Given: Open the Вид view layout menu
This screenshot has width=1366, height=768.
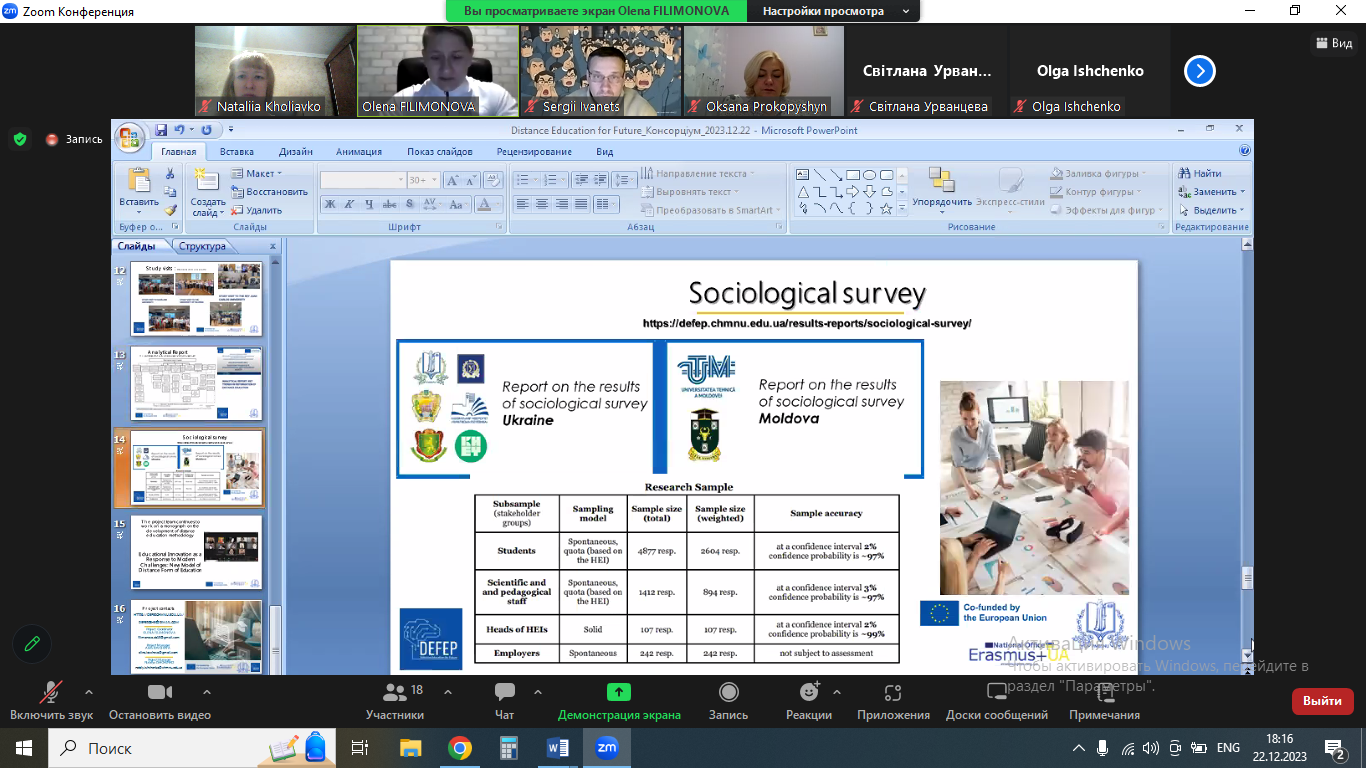Looking at the screenshot, I should 1333,43.
